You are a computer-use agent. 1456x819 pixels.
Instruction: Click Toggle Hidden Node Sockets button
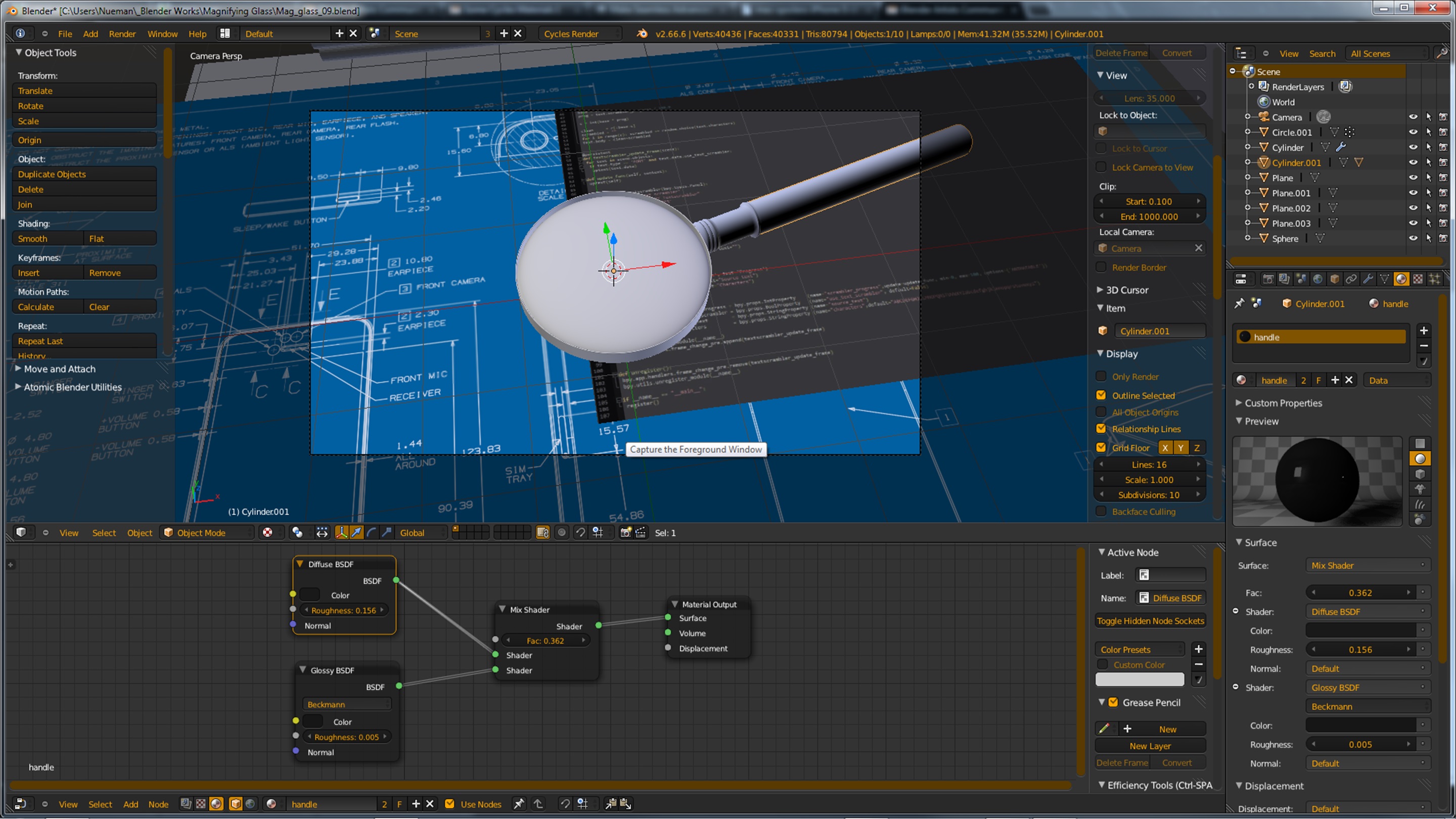1150,621
